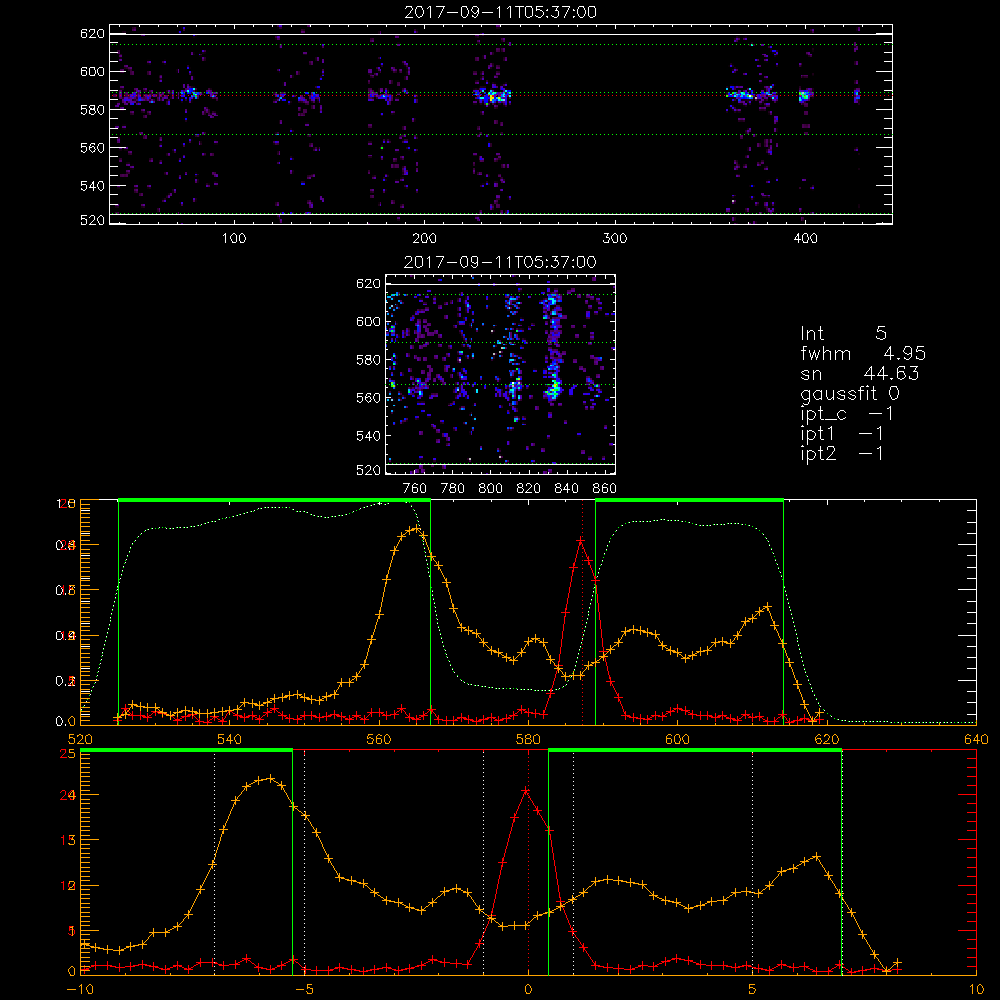
Task: Click the 'ipt_c -1' text
Action: 847,414
